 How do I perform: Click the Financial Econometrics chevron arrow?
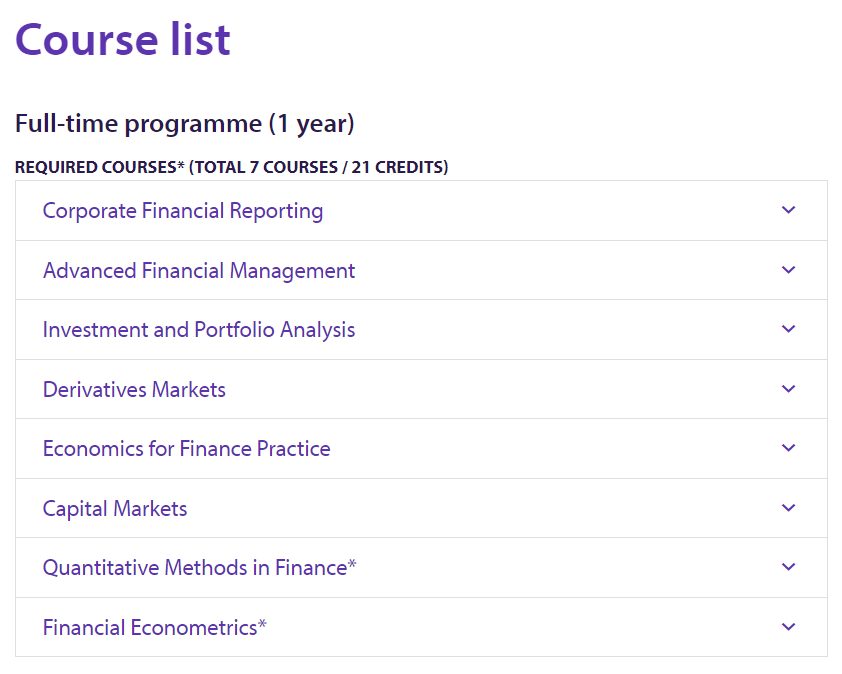click(788, 627)
